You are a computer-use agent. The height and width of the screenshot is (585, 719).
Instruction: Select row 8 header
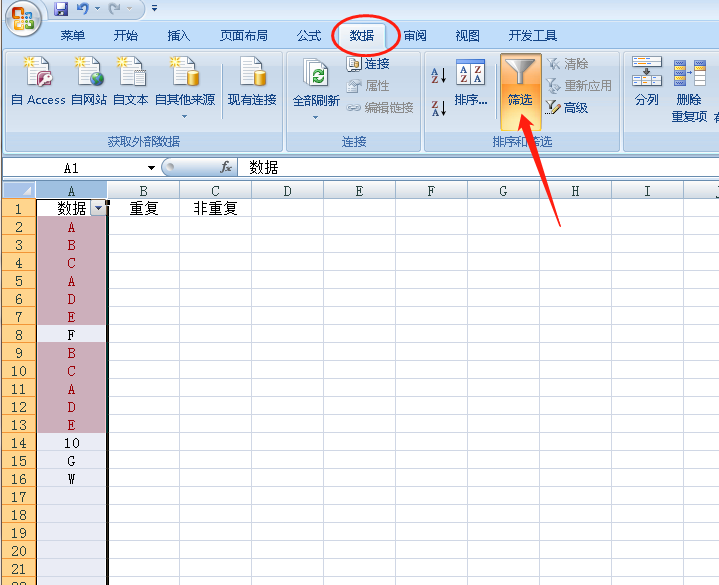(x=19, y=335)
